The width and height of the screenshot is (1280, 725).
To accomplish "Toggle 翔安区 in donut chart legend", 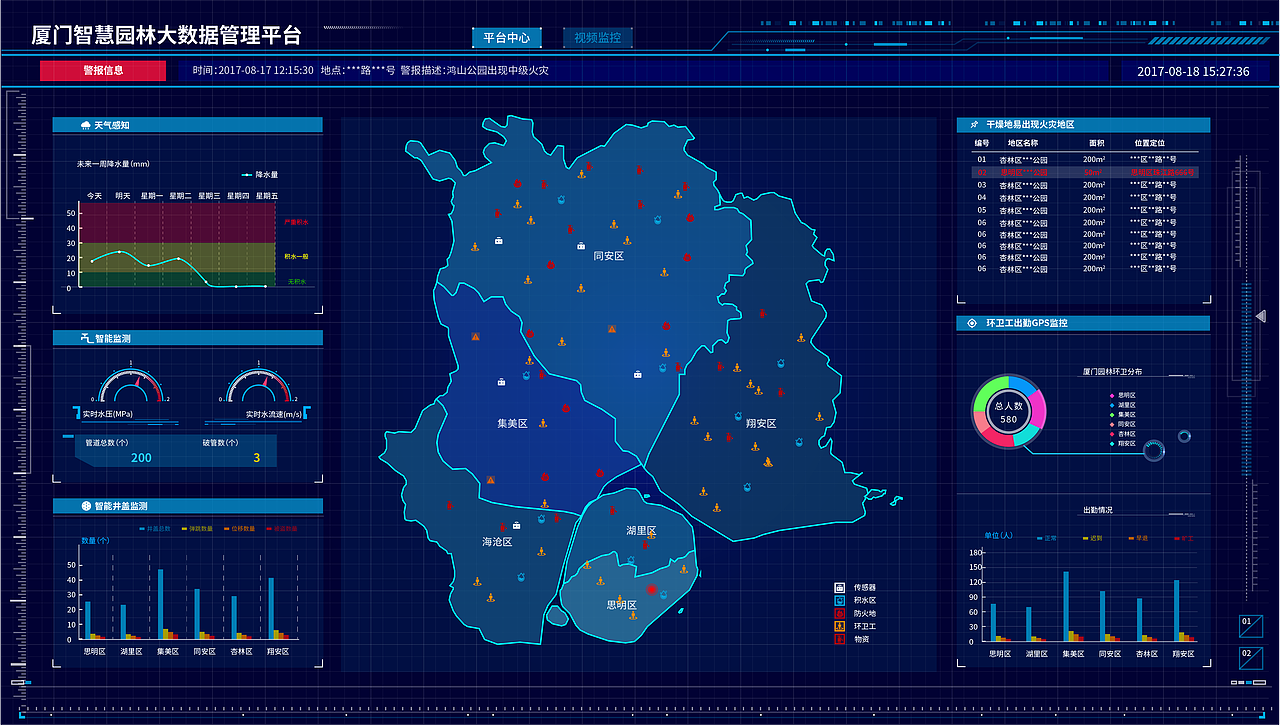I will (1122, 443).
